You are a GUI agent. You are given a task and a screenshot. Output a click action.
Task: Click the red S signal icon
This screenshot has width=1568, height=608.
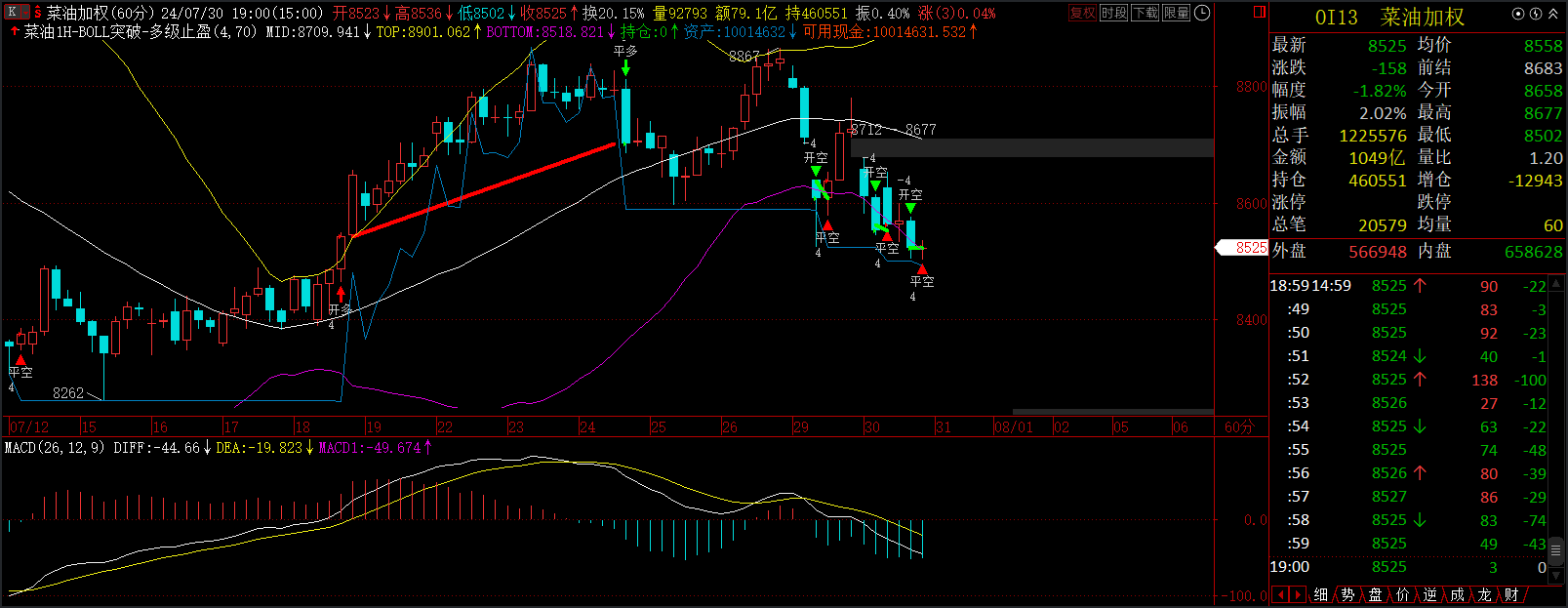38,13
